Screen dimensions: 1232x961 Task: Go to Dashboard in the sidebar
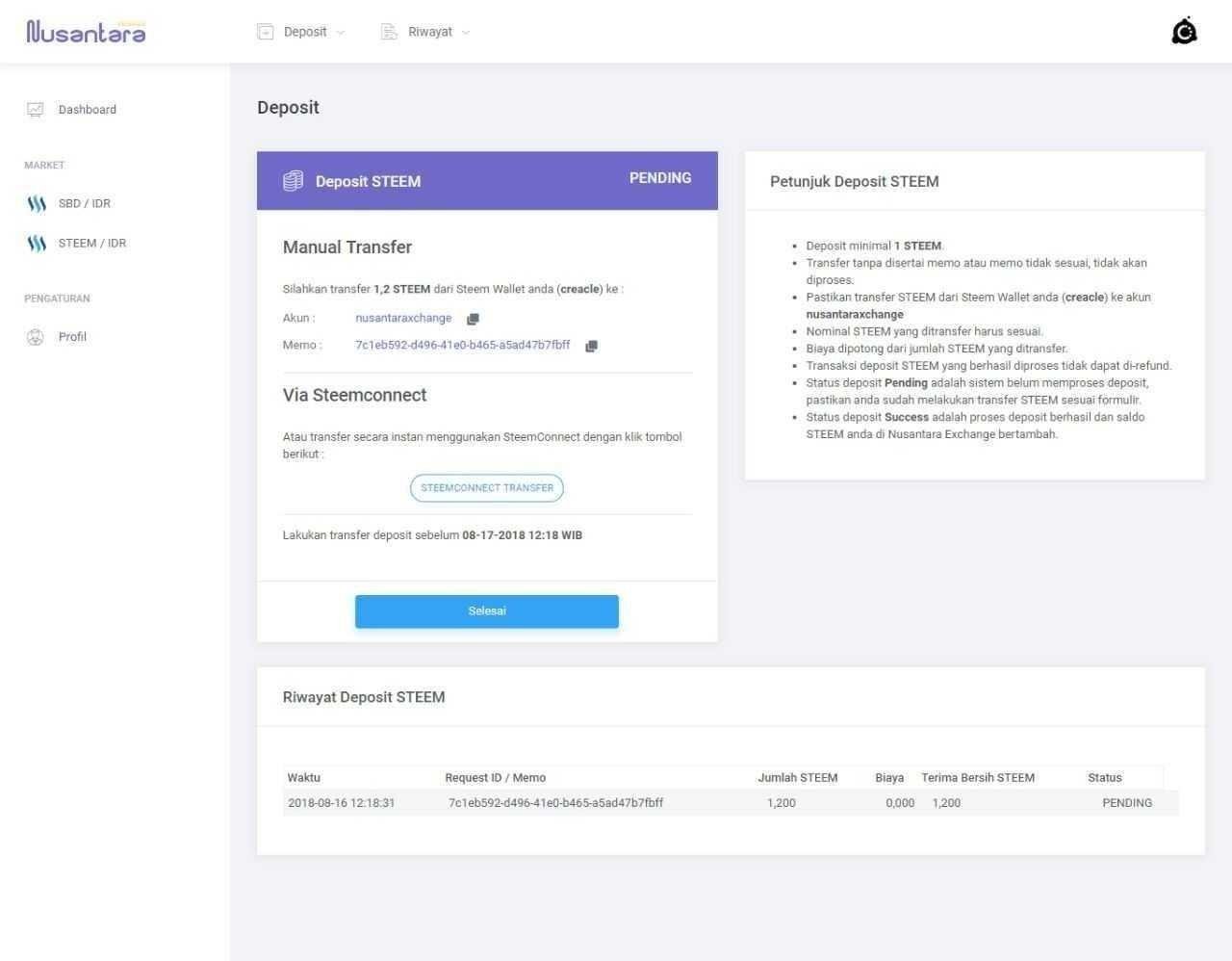pyautogui.click(x=88, y=110)
